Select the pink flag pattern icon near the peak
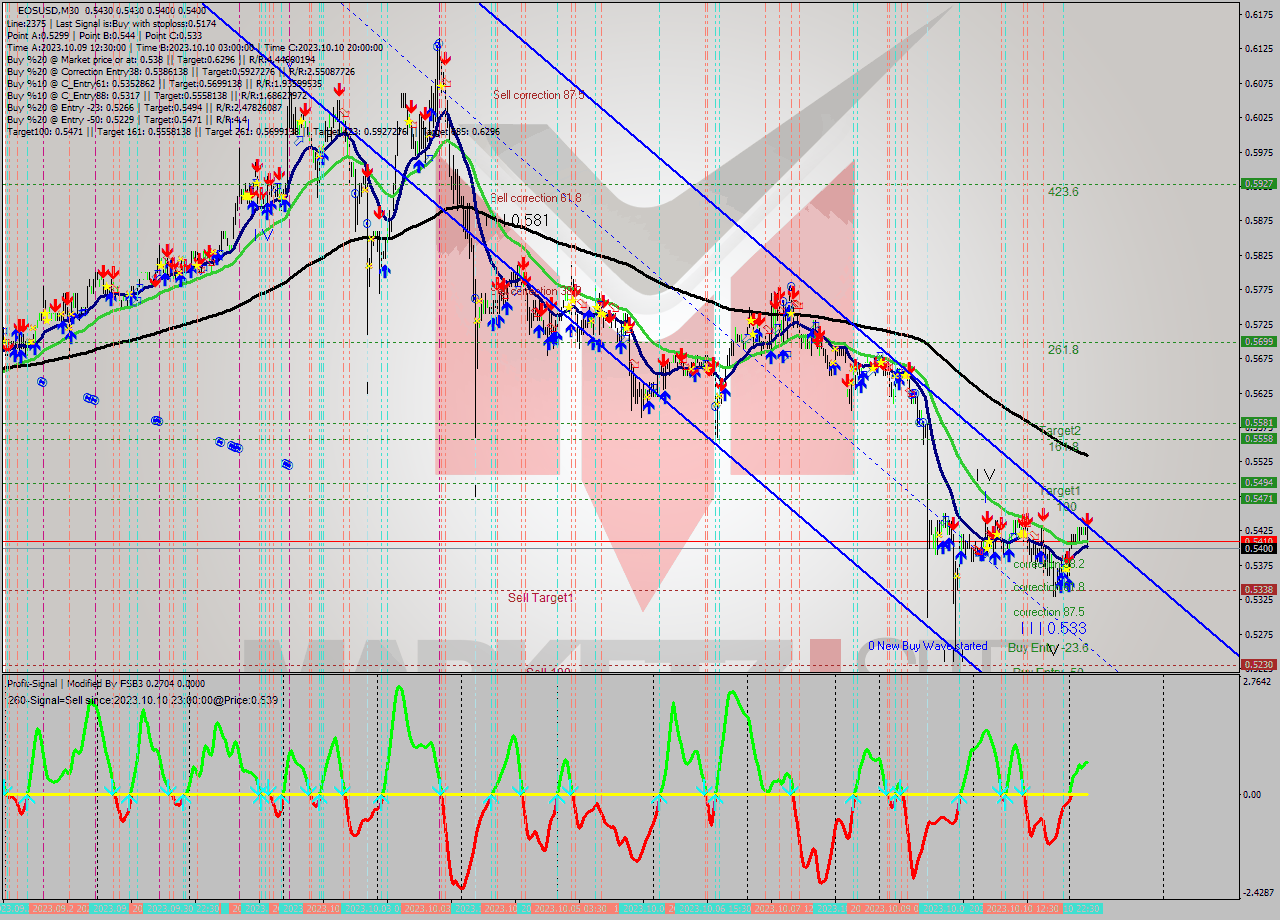 [x=447, y=84]
